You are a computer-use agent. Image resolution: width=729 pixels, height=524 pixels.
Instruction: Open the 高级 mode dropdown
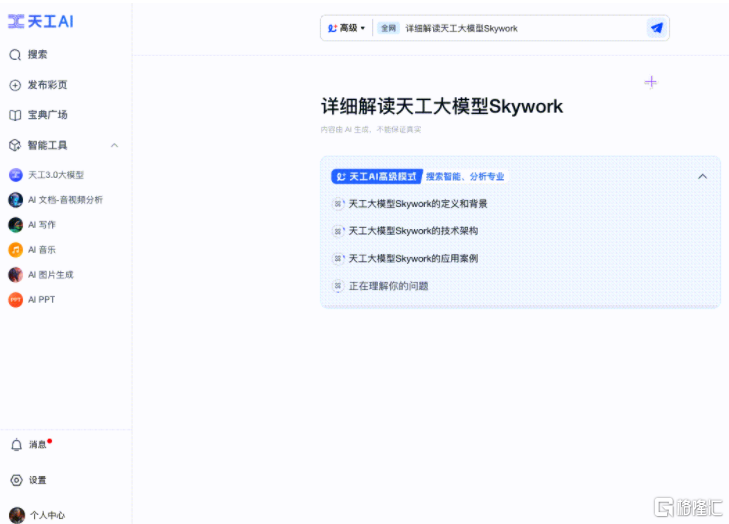click(346, 28)
